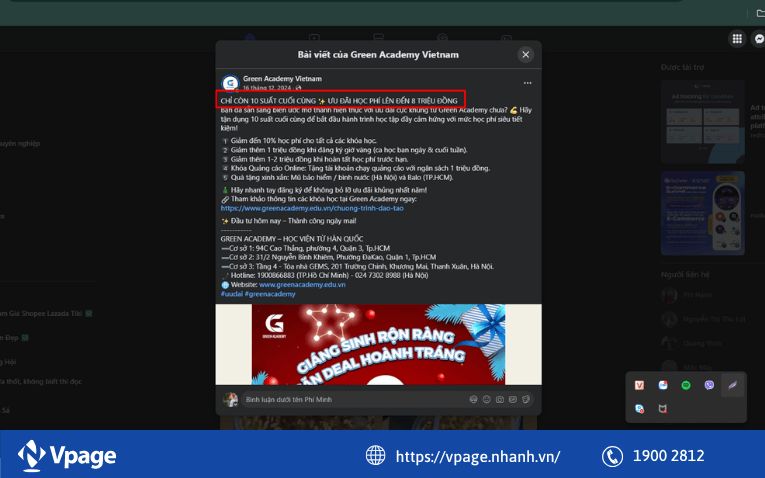
Task: Open the McAfee shield in tray popup
Action: tap(663, 409)
